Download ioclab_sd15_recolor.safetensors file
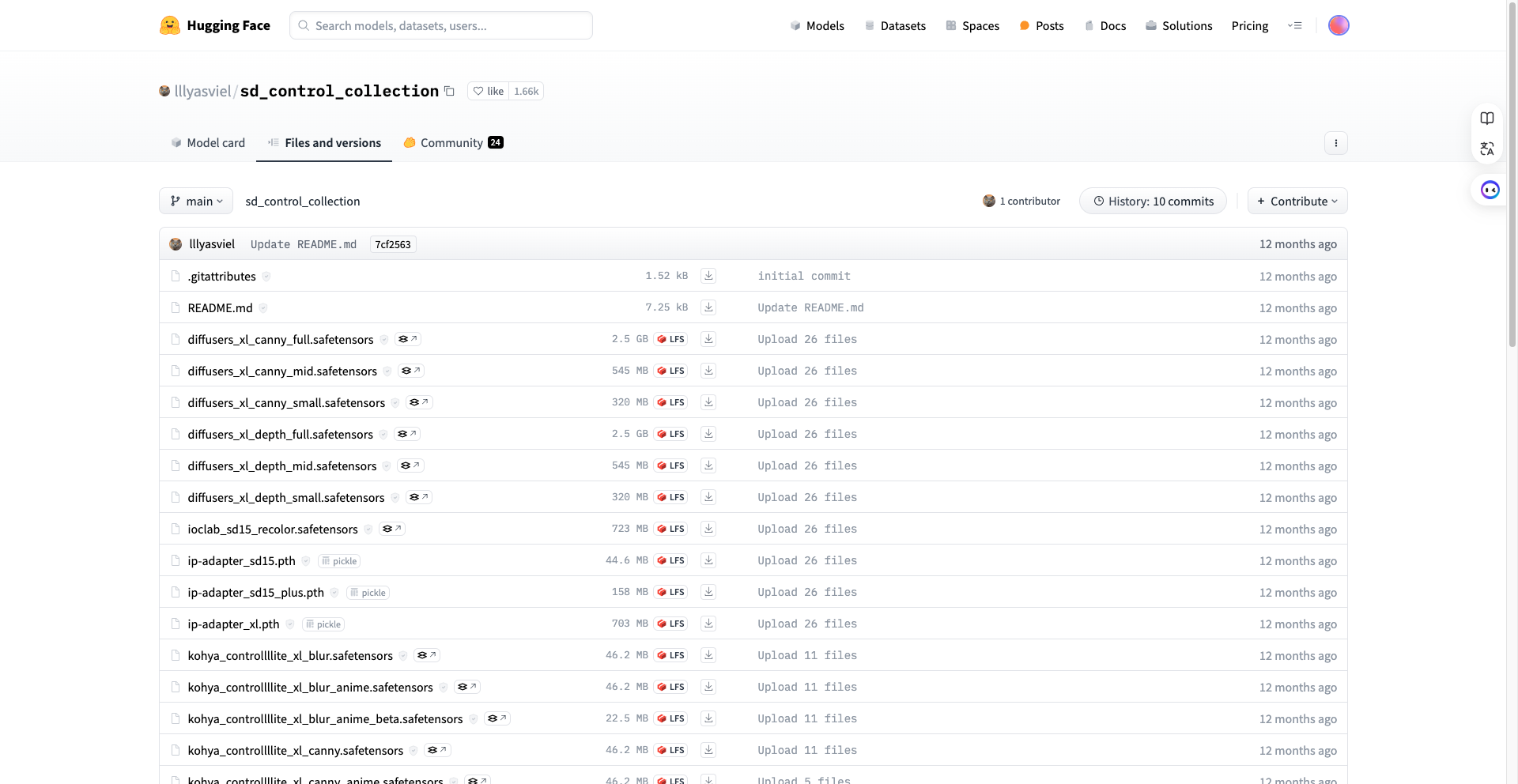 pyautogui.click(x=708, y=529)
